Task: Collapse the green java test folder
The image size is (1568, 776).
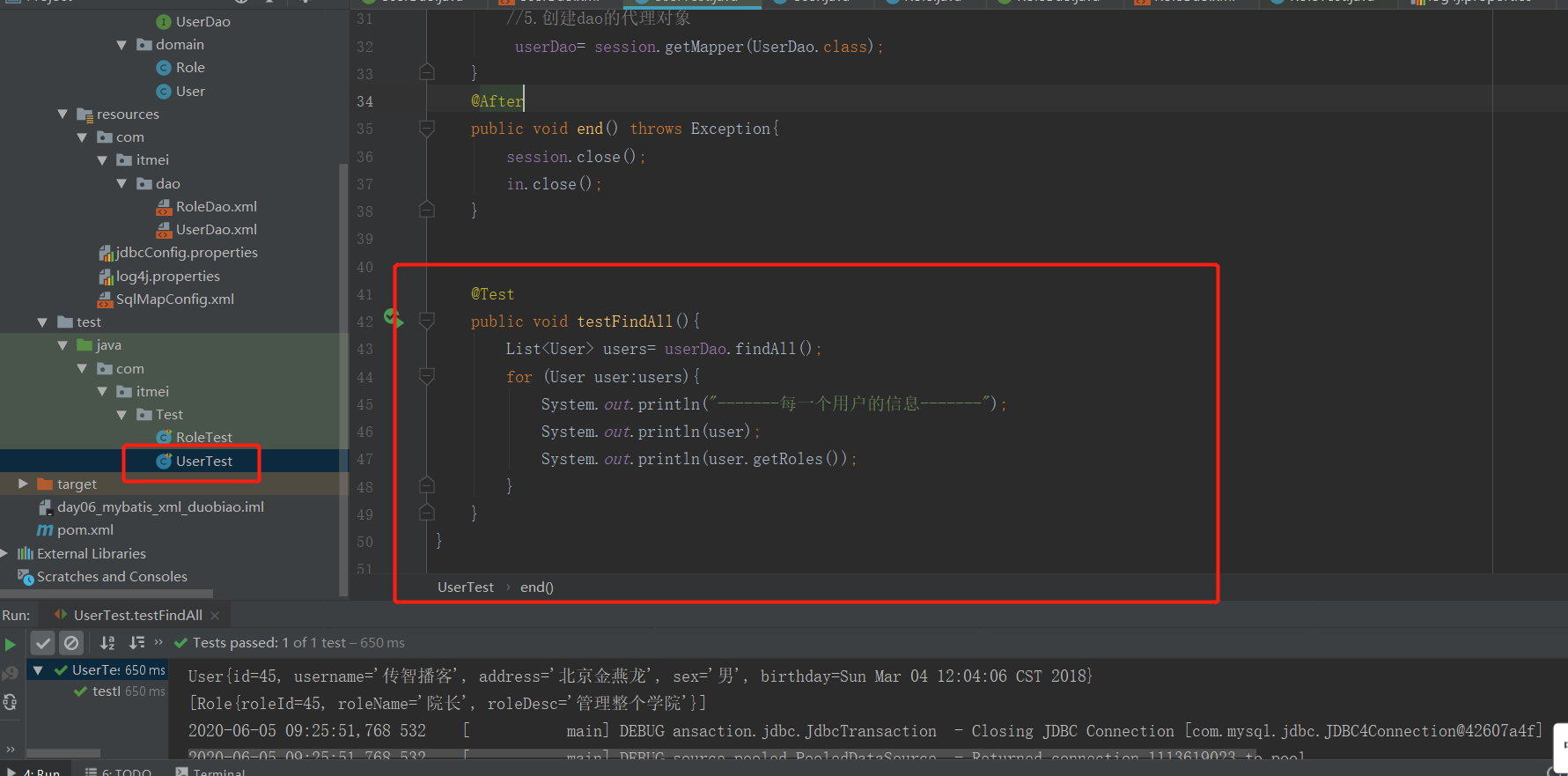Action: (63, 345)
